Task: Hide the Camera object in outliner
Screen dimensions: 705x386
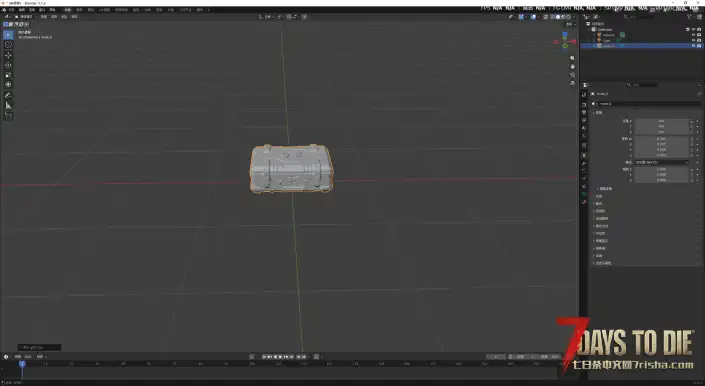Action: (693, 35)
